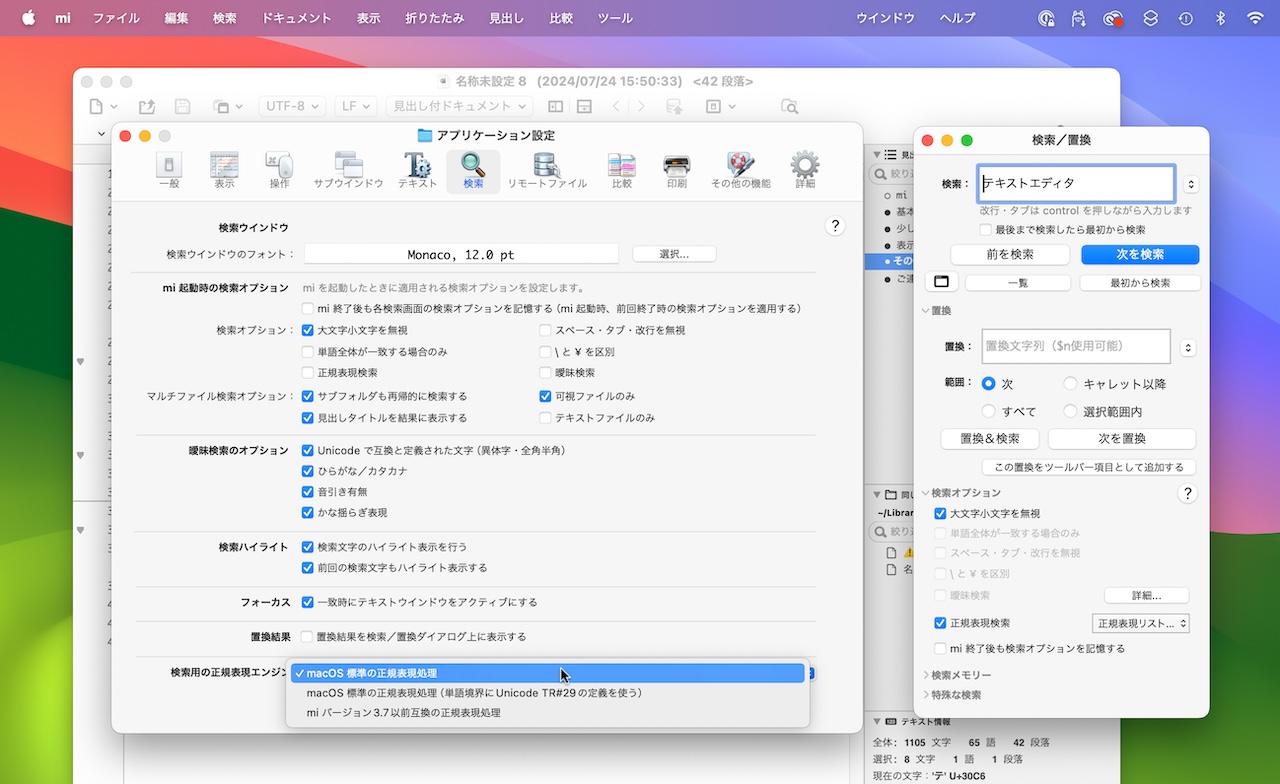Click the 詳細... button in search options
The width and height of the screenshot is (1280, 784).
[x=1147, y=595]
